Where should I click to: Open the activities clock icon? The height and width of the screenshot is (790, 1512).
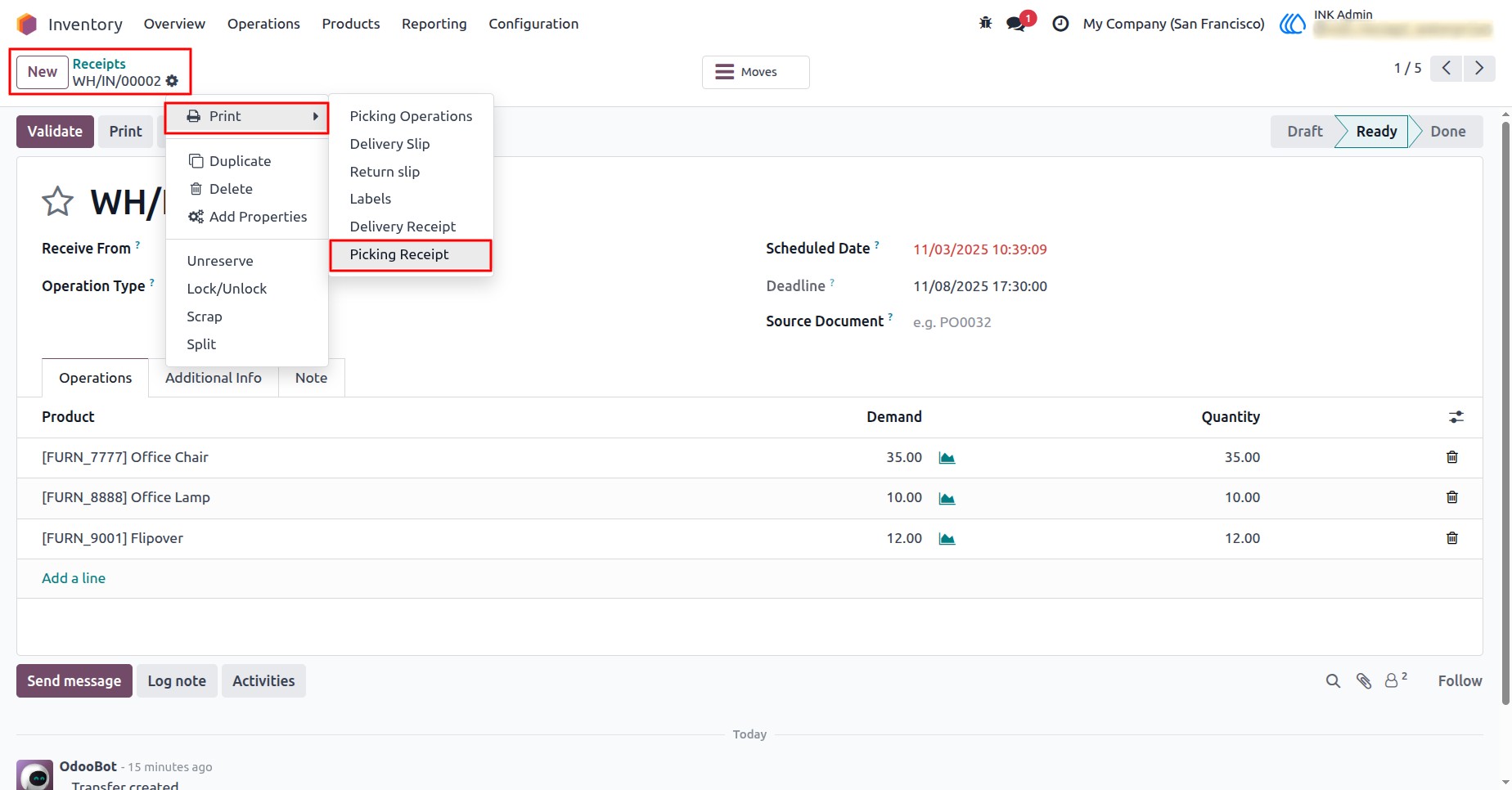tap(1060, 24)
